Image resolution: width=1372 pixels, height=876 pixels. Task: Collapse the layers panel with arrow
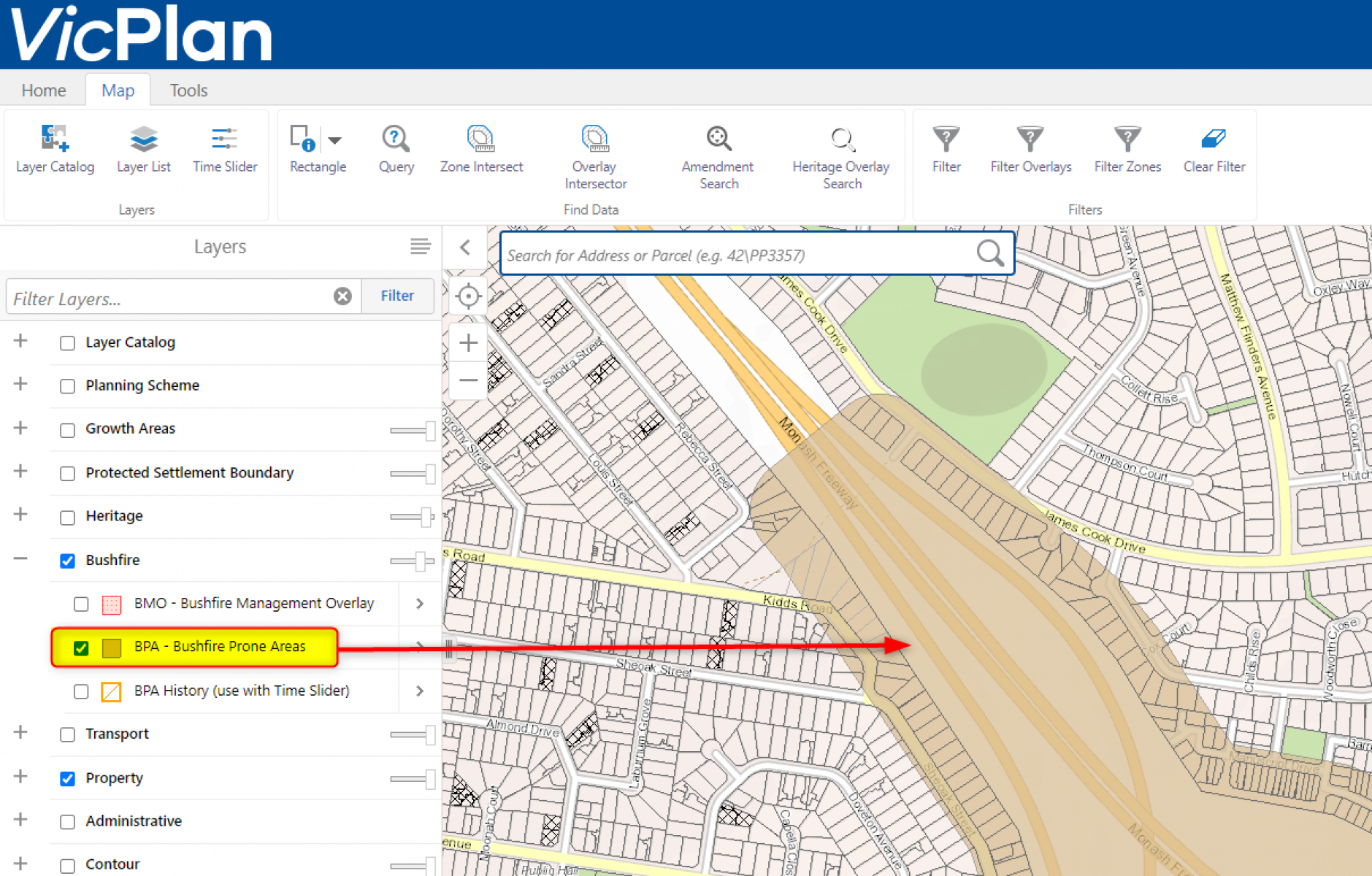click(x=465, y=247)
